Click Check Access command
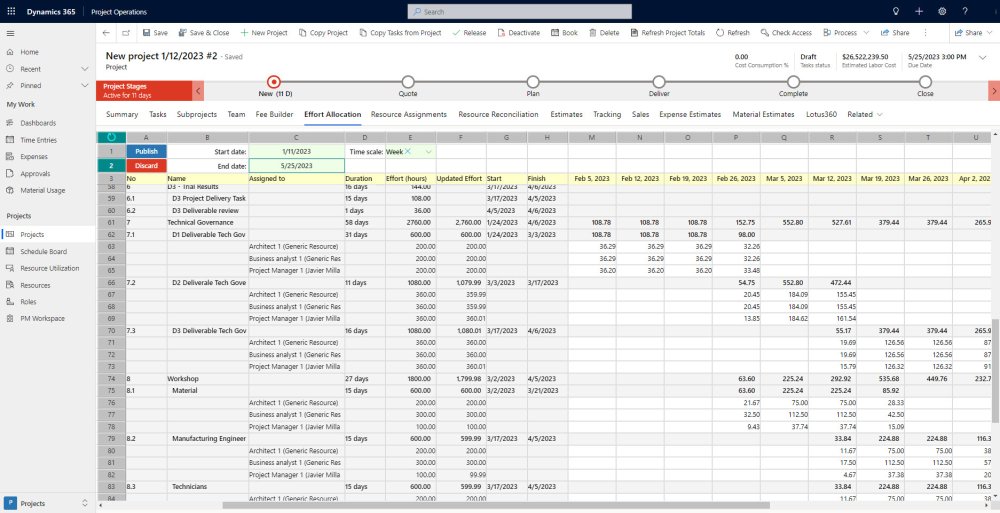The width and height of the screenshot is (1000, 513). tap(786, 33)
